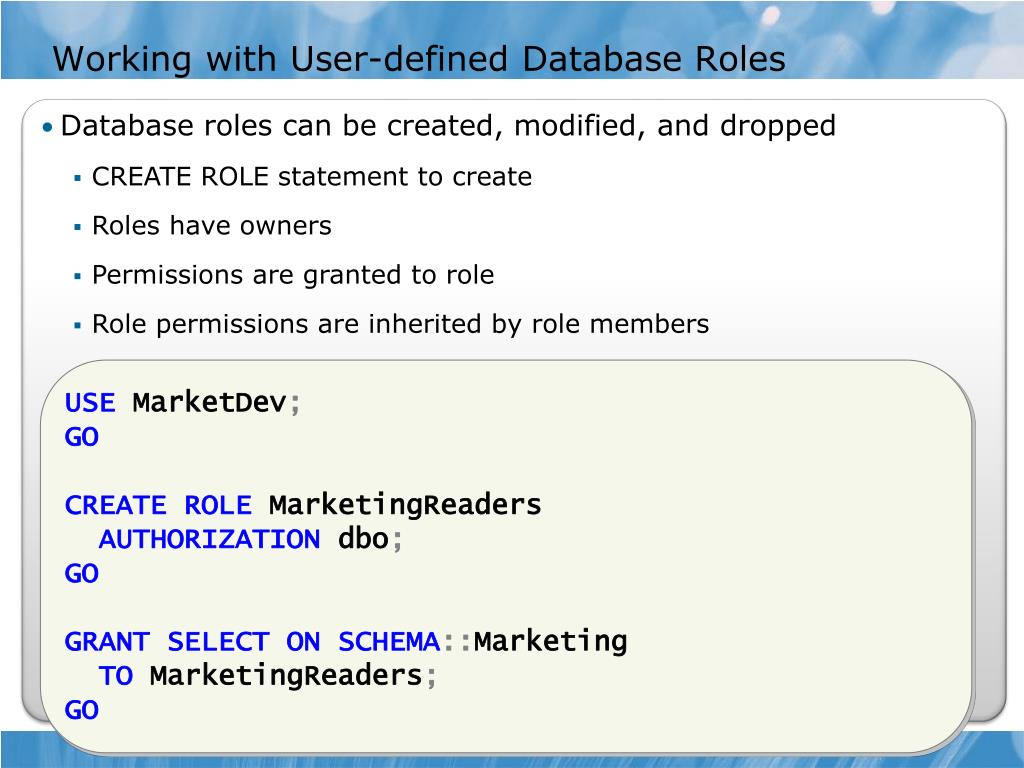
Task: Select the MarketingReaders role name after CREATE ROLE
Action: [405, 505]
